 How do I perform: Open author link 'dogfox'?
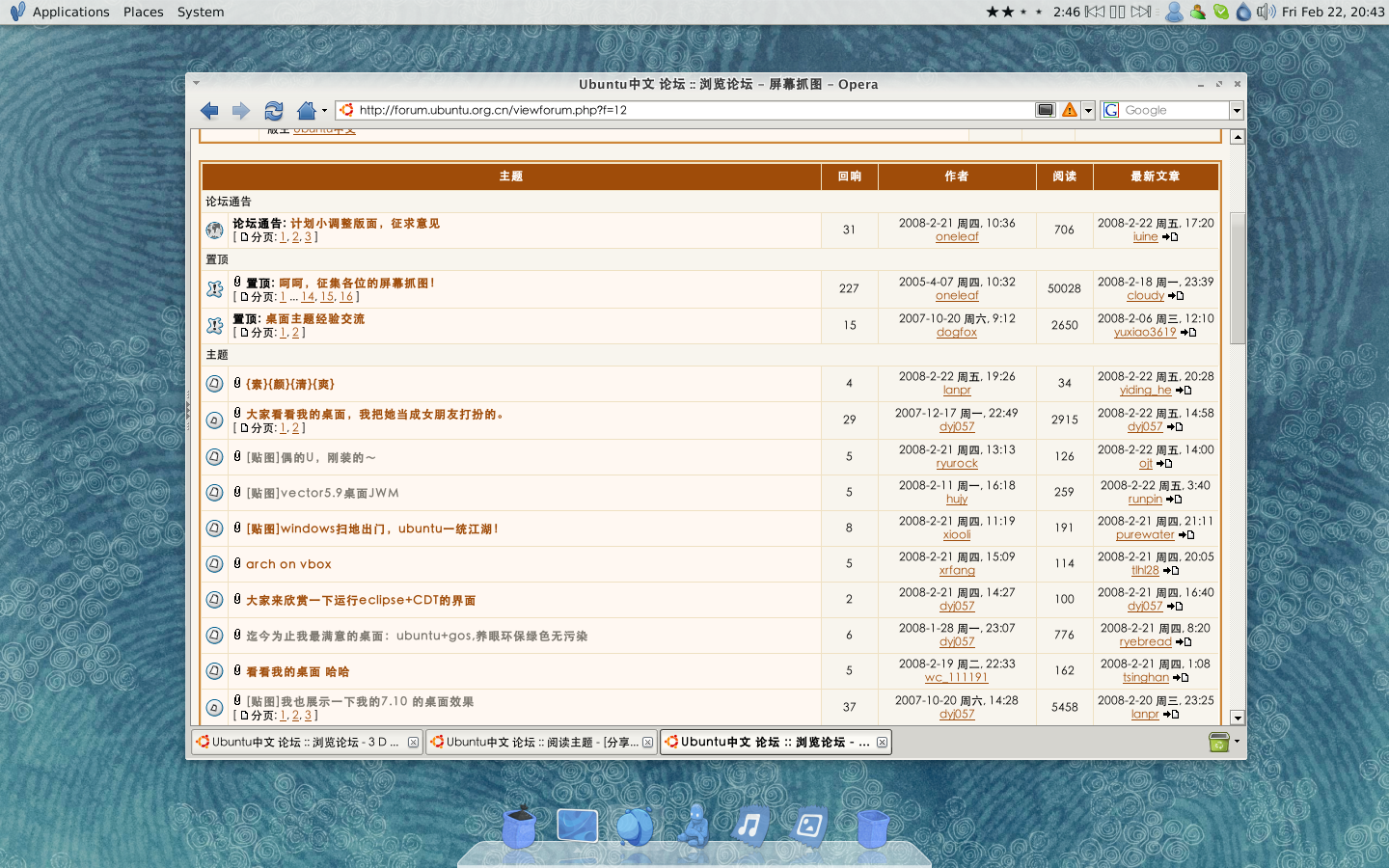957,332
